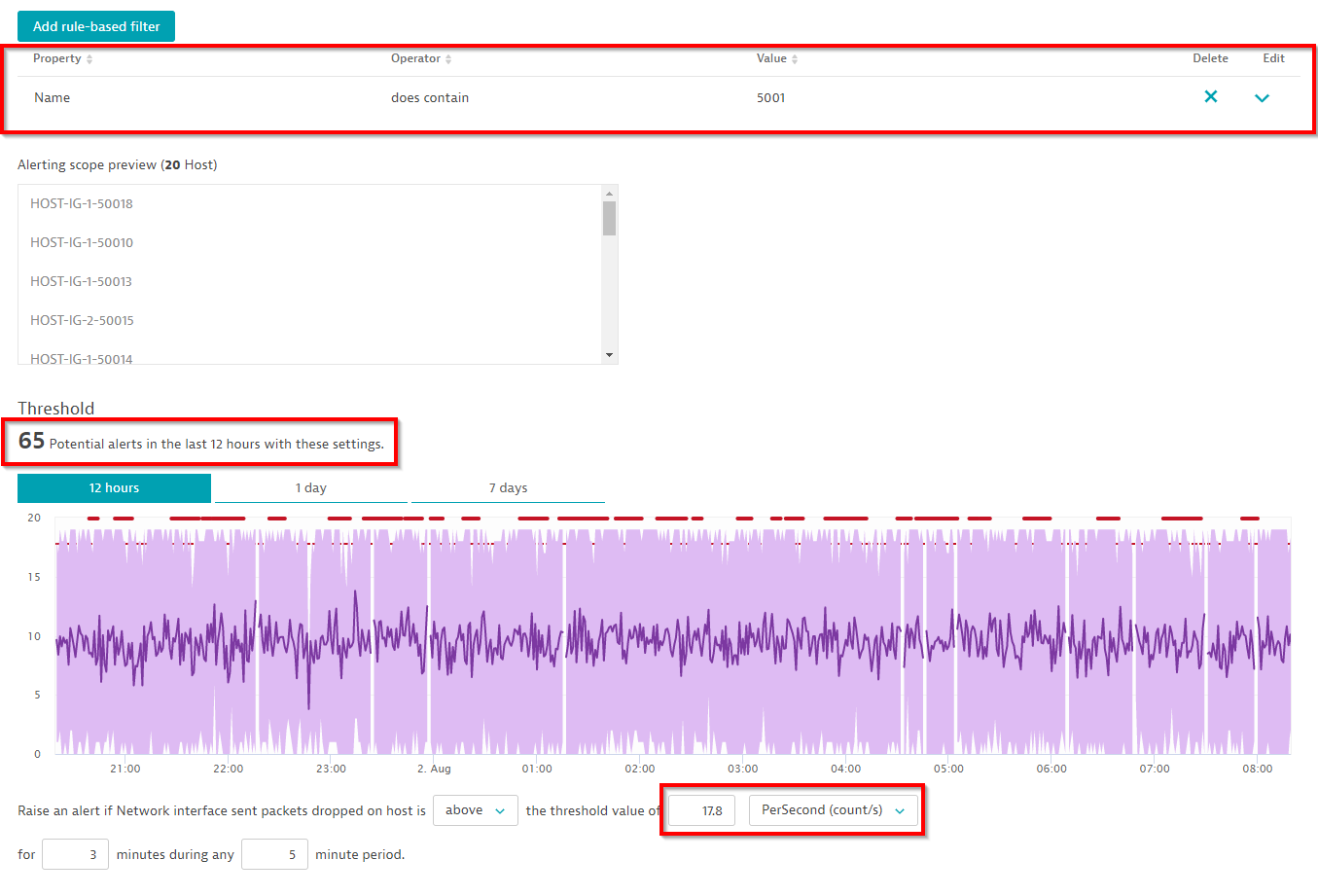Click the 'does contain' operator cell
Screen dimensions: 1318x896
(x=430, y=97)
